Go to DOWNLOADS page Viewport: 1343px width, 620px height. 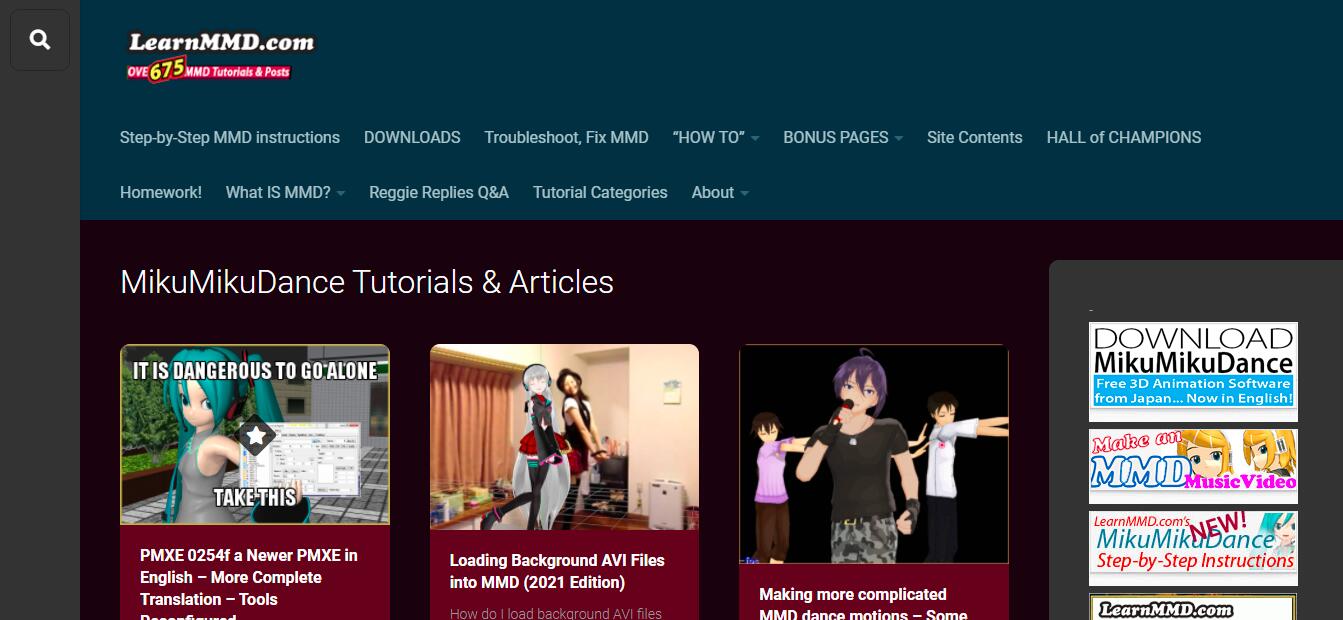click(412, 137)
